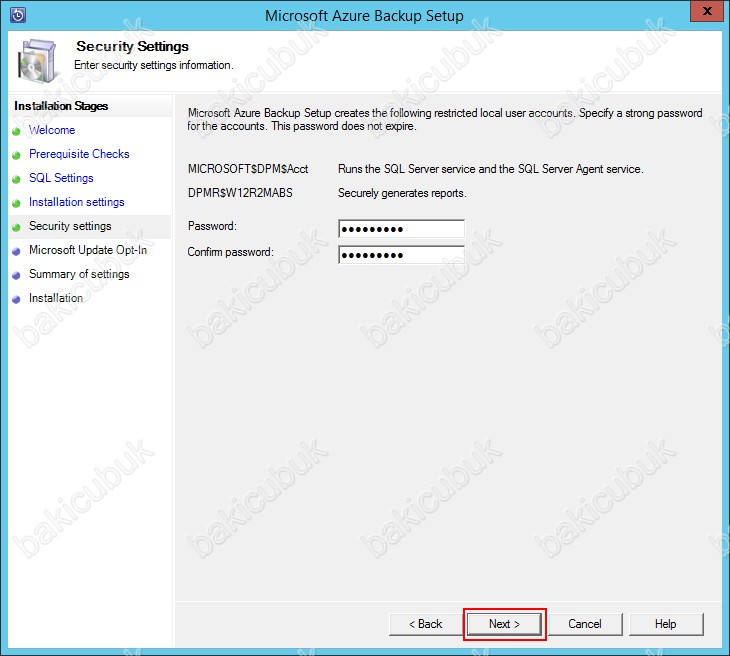This screenshot has width=730, height=656.
Task: Cancel the Azure Backup setup
Action: [585, 624]
